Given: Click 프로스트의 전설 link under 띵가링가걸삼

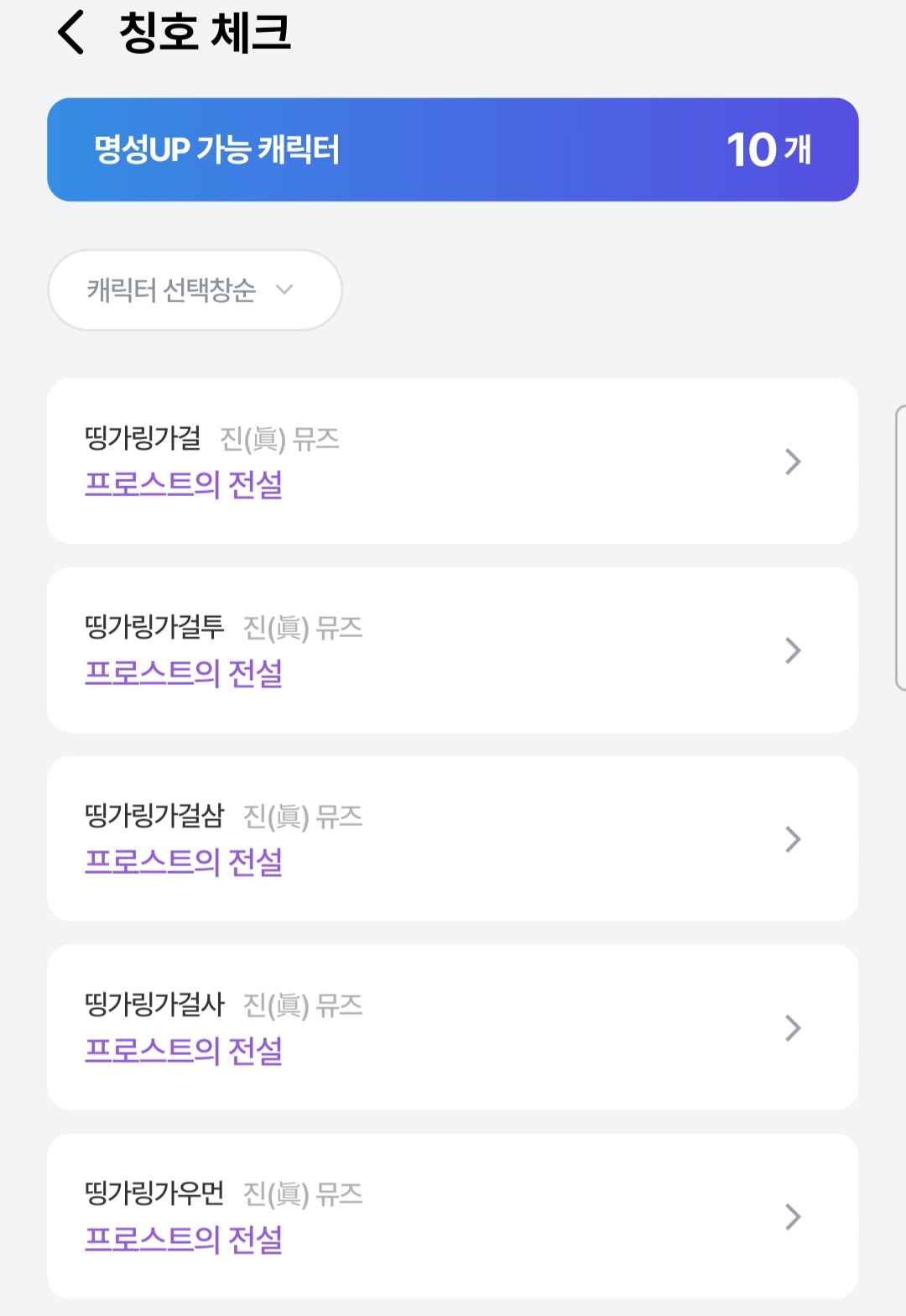Looking at the screenshot, I should (x=184, y=863).
